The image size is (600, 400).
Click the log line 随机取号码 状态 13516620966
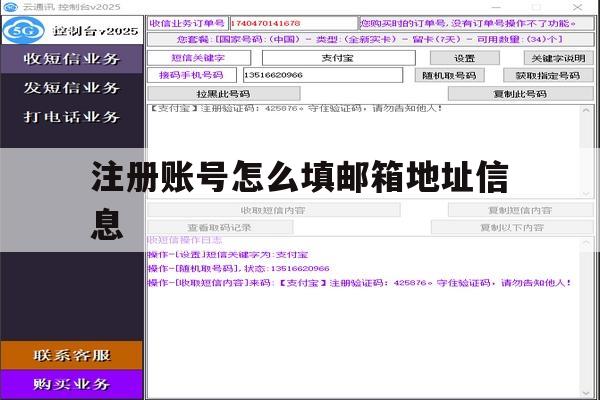coord(238,269)
